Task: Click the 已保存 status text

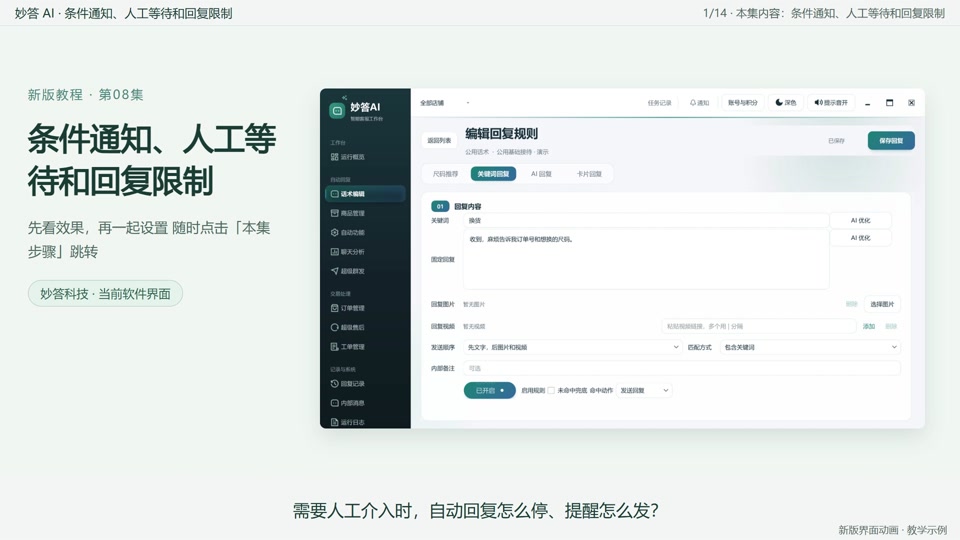Action: pos(836,141)
